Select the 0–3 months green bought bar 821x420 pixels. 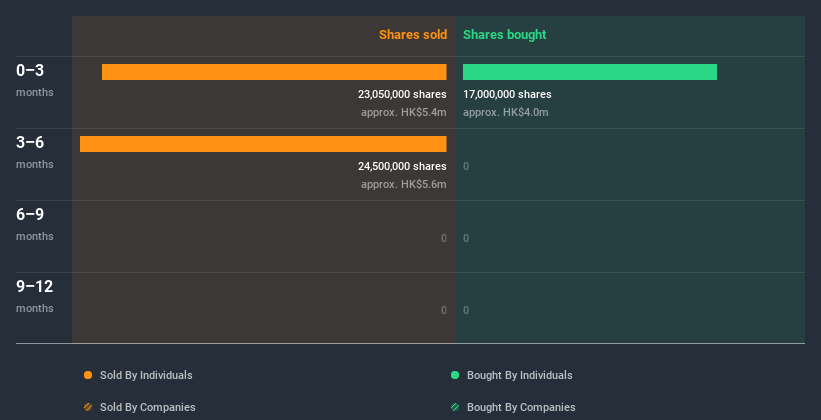[590, 72]
